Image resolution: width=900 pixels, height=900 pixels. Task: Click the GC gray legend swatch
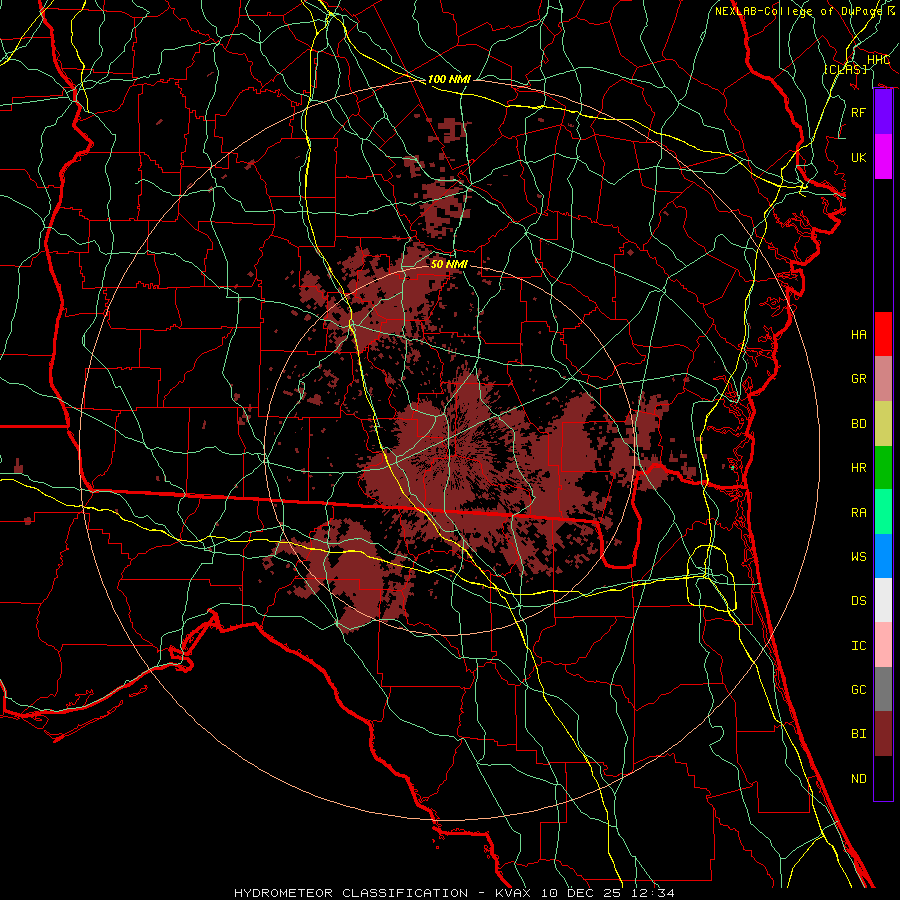tap(883, 689)
